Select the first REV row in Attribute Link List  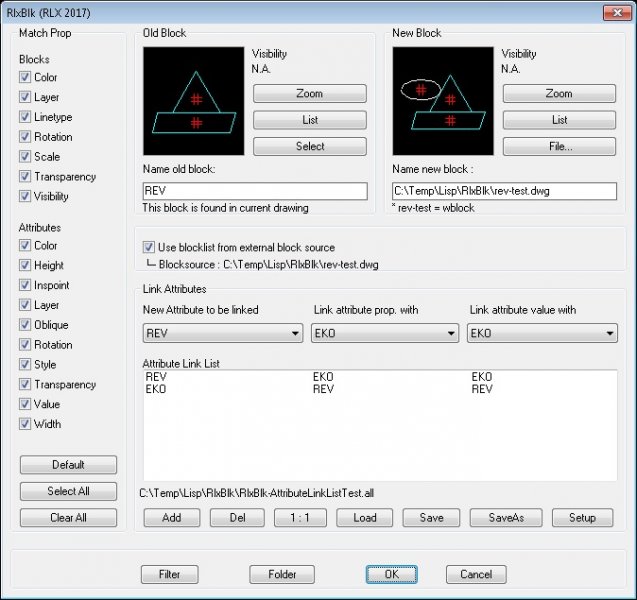click(156, 376)
